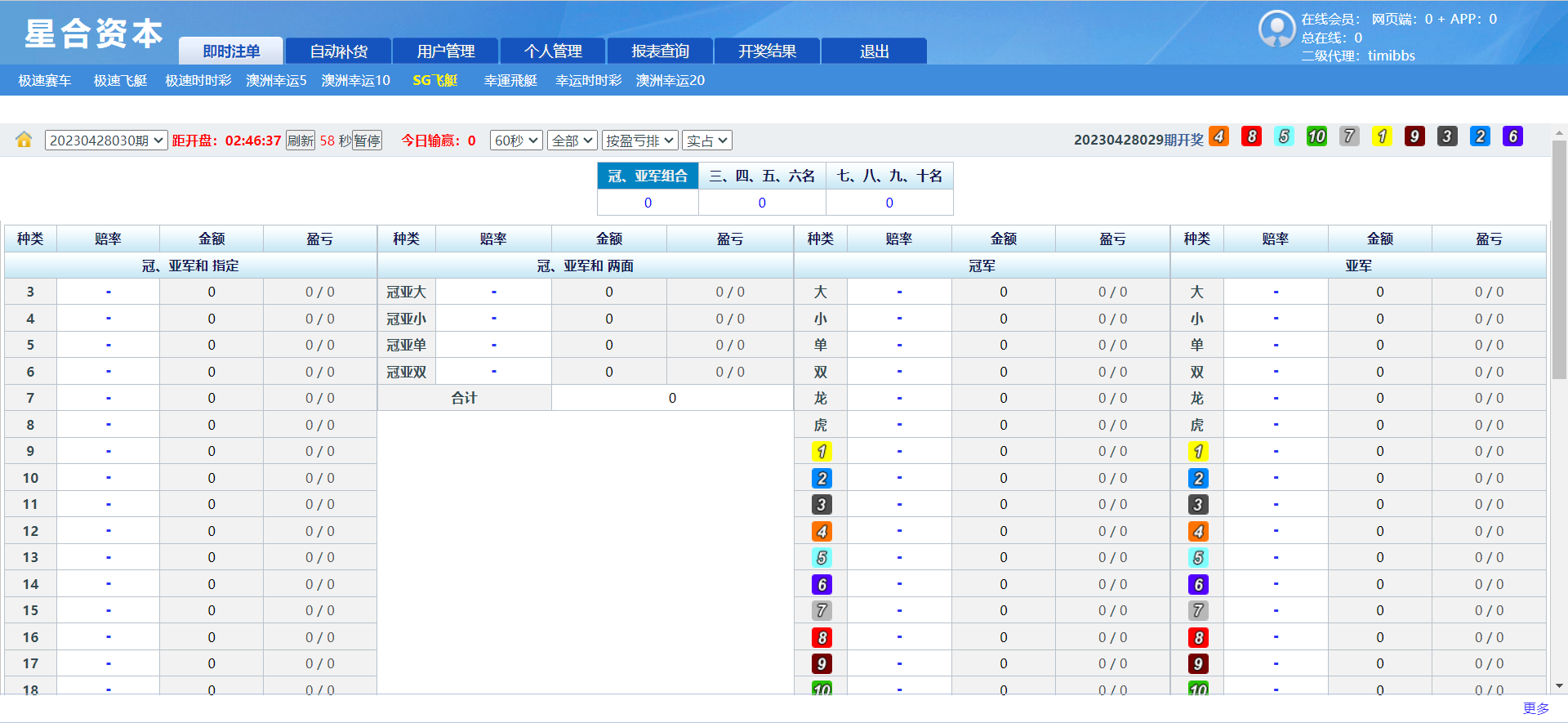Open the period 20230428030期 dropdown
The width and height of the screenshot is (1568, 723).
click(x=106, y=141)
